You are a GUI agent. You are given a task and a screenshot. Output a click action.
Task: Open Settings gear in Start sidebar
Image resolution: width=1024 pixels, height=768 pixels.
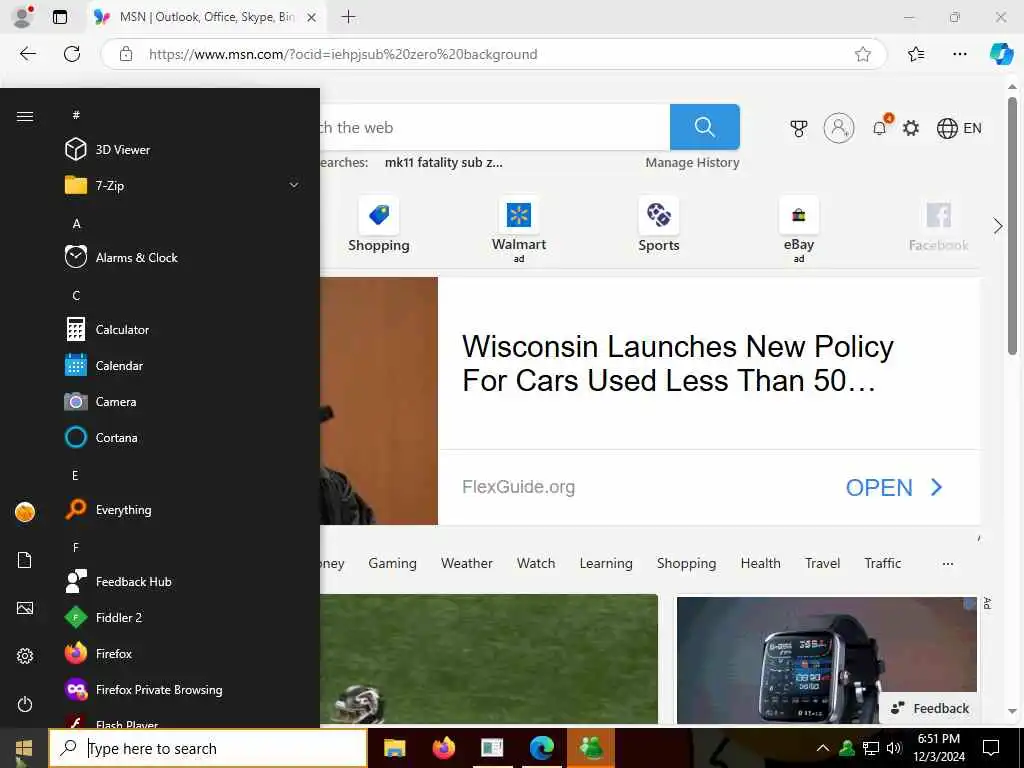pyautogui.click(x=25, y=656)
